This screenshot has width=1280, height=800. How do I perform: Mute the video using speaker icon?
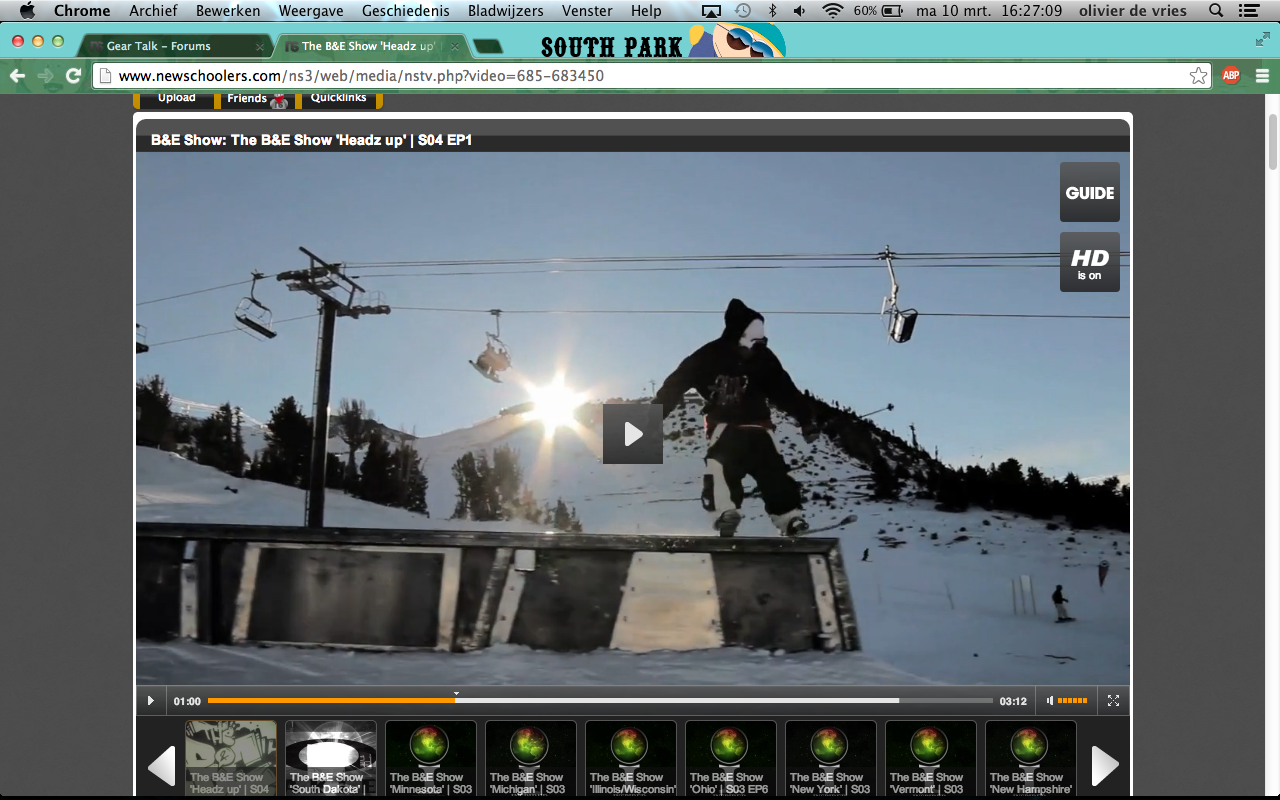[x=1049, y=701]
